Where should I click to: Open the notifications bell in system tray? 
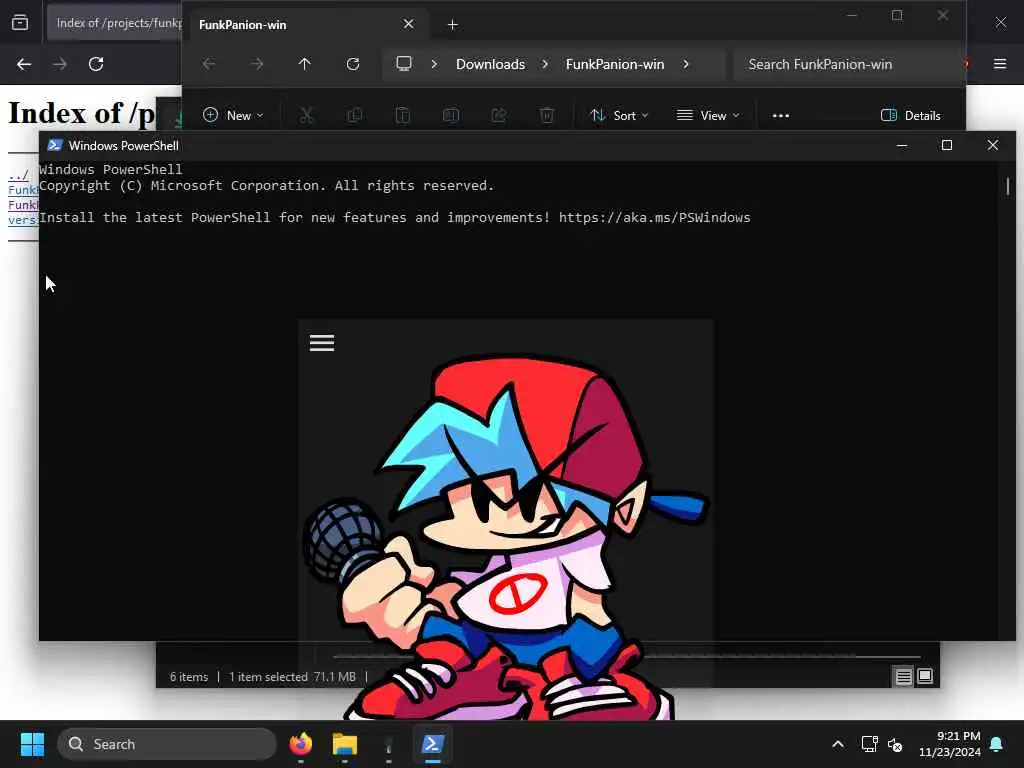pos(997,744)
